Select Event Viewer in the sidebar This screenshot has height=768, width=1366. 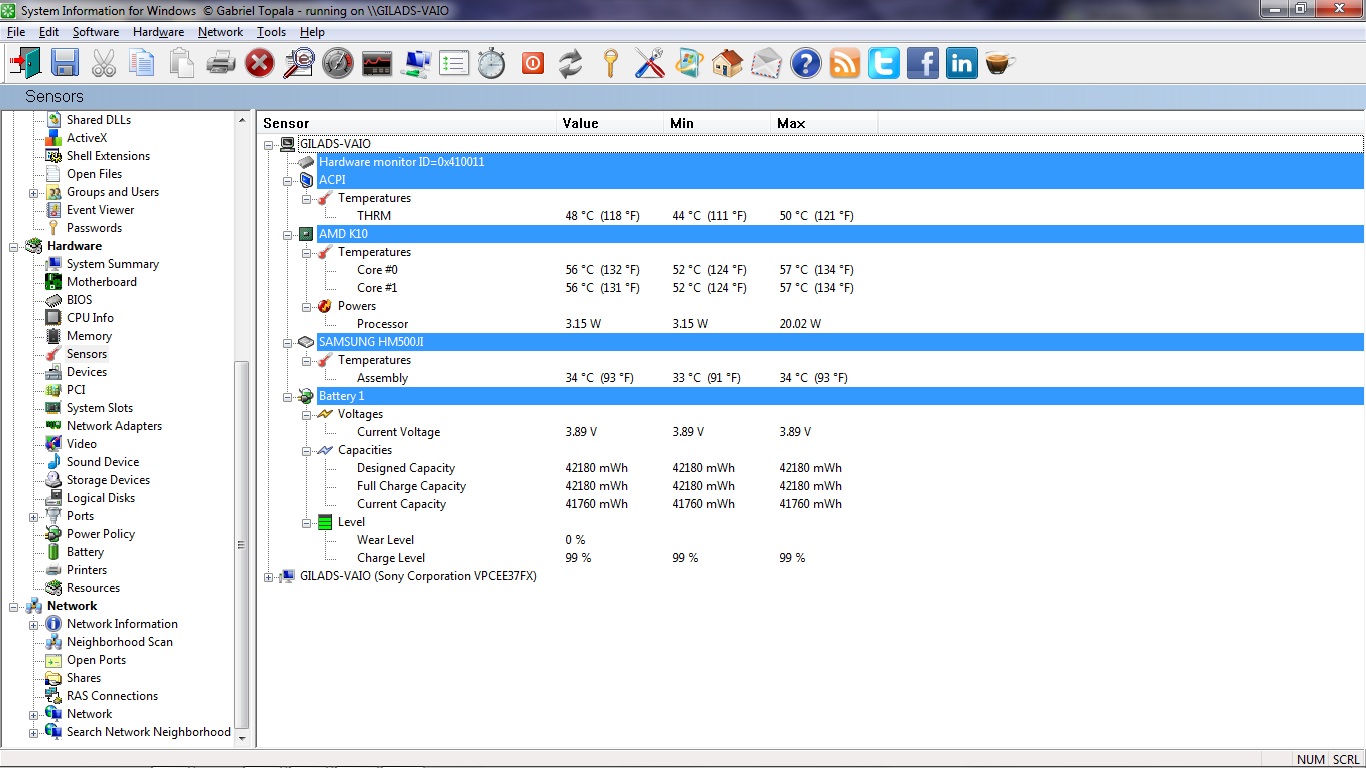(x=100, y=210)
